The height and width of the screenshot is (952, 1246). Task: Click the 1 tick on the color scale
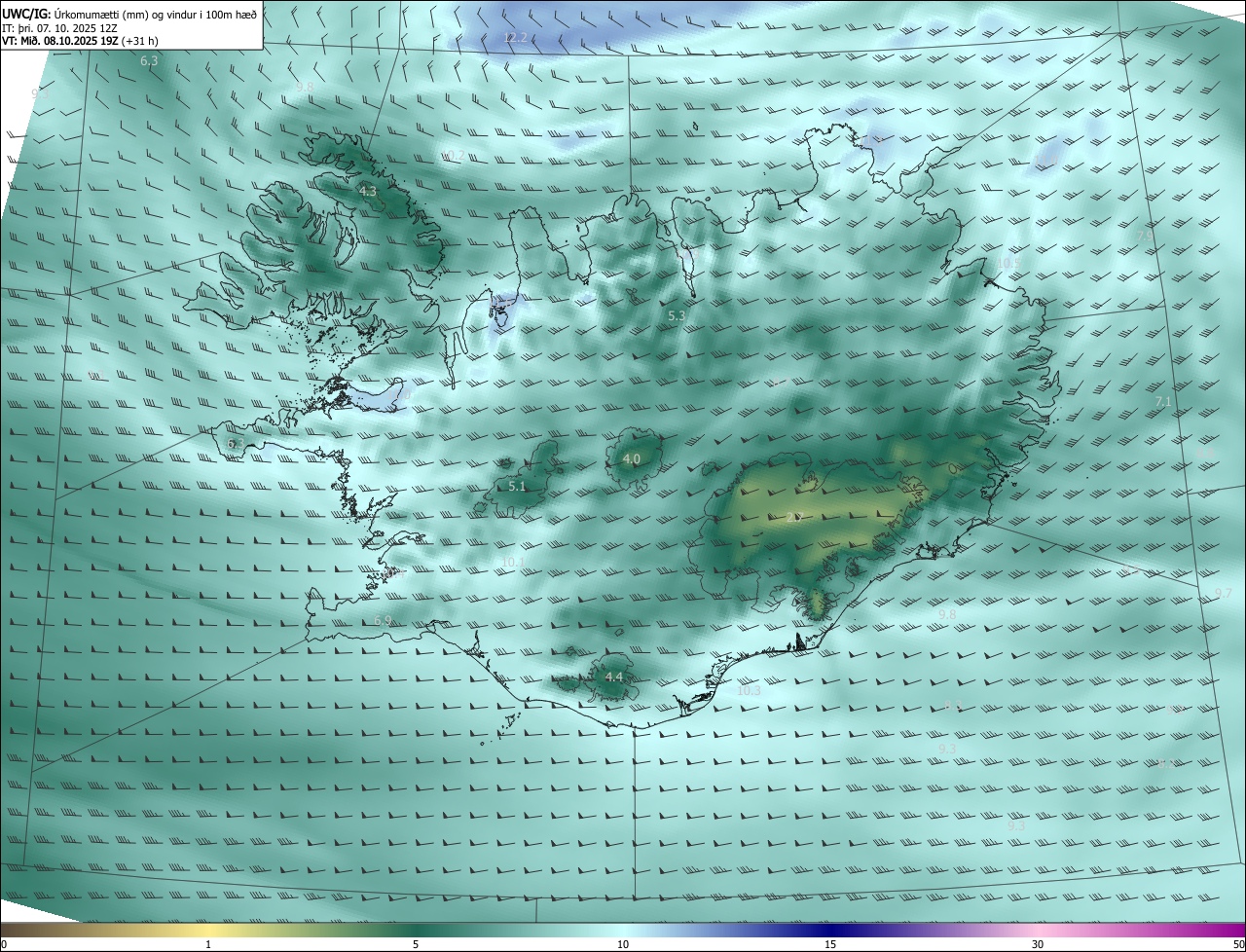[x=208, y=944]
